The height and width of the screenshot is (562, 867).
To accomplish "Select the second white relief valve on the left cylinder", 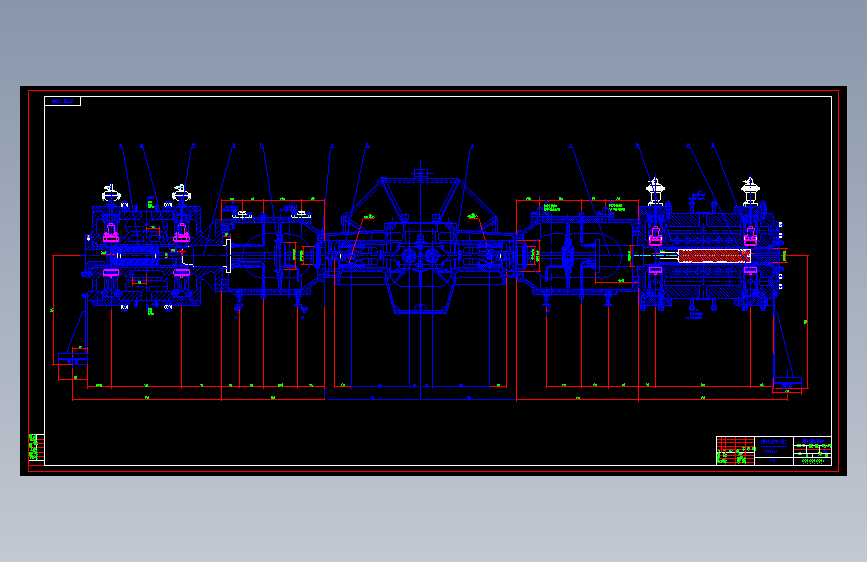I will [x=181, y=194].
